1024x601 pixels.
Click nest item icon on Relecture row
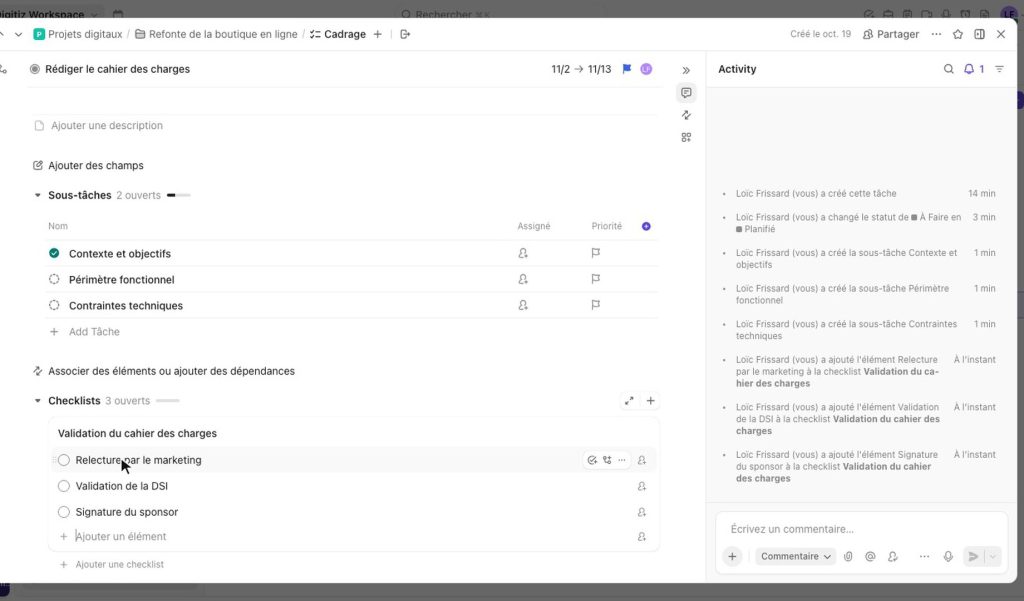tap(607, 460)
